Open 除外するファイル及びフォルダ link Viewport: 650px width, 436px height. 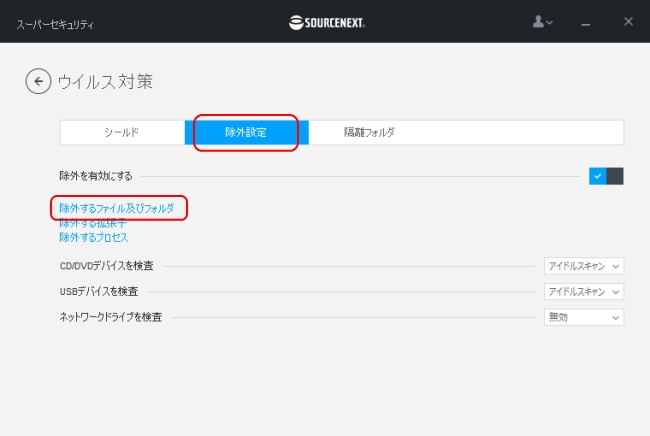[116, 208]
